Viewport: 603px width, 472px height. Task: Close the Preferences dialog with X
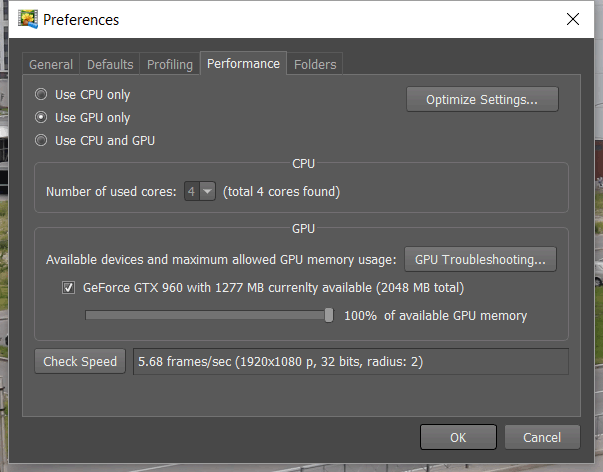[x=572, y=19]
